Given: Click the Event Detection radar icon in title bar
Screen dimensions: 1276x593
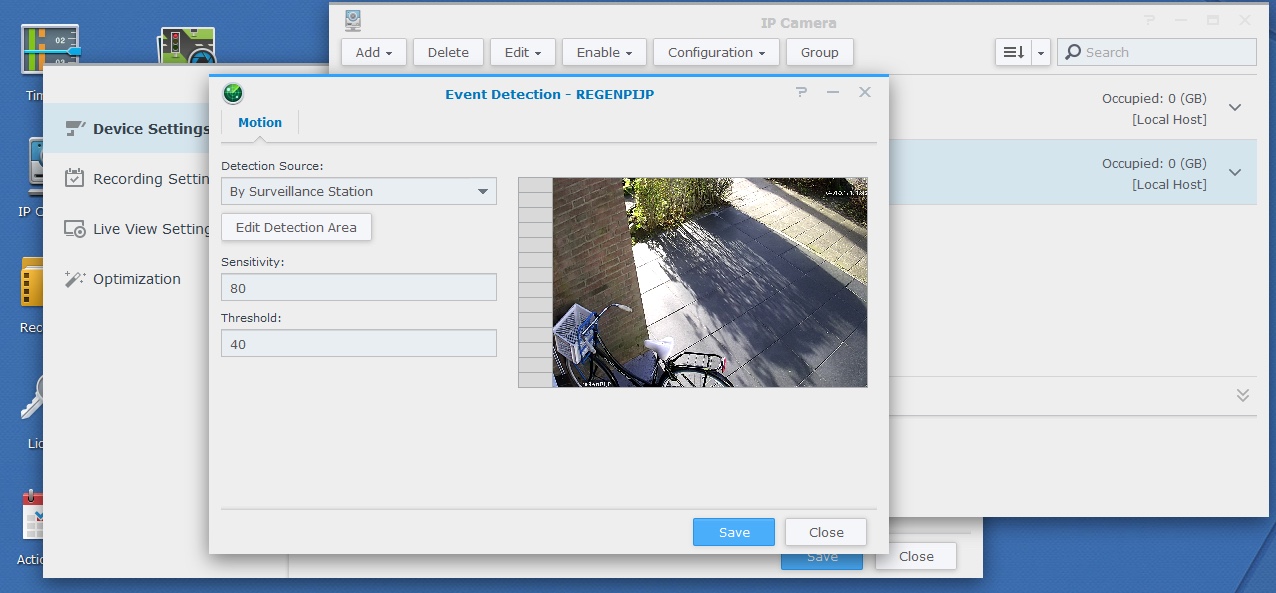Looking at the screenshot, I should click(x=233, y=93).
